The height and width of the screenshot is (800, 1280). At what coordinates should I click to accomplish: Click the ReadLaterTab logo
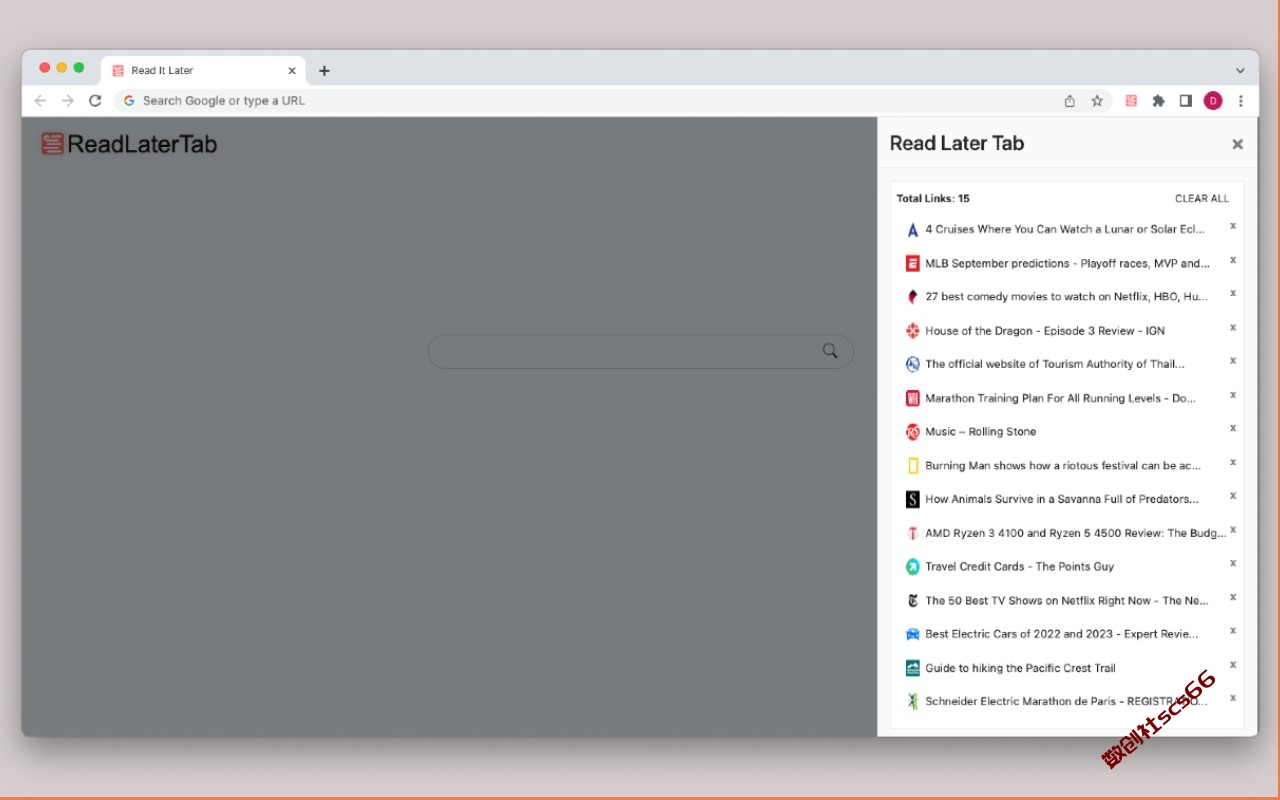point(129,144)
